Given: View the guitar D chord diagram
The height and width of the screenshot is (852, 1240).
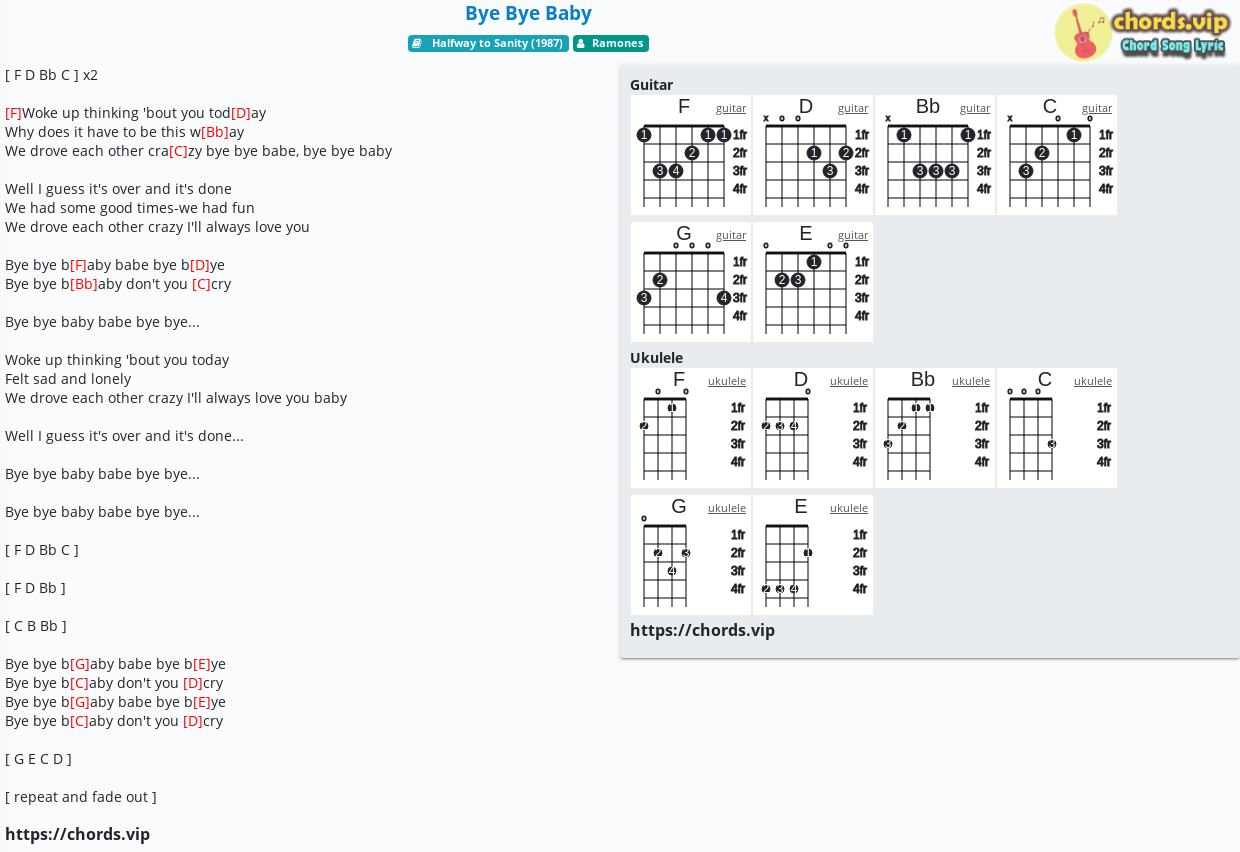Looking at the screenshot, I should pyautogui.click(x=813, y=155).
